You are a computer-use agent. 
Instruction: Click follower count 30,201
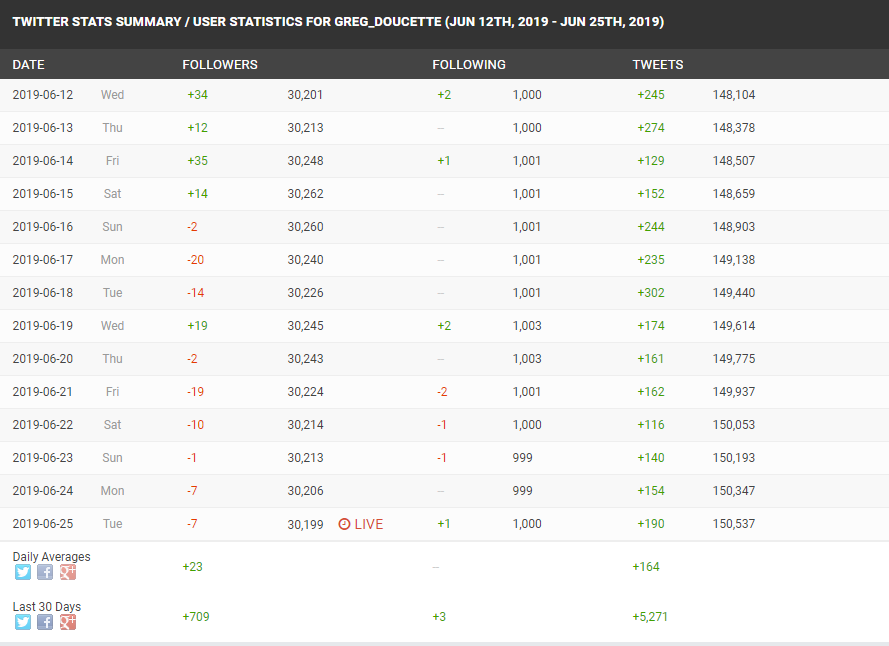[305, 95]
